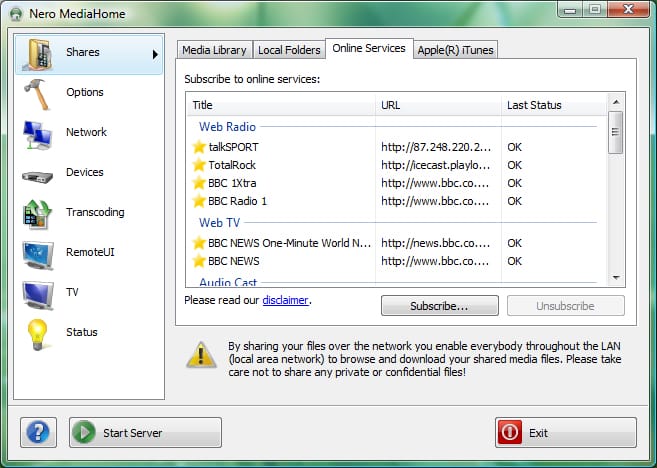This screenshot has height=468, width=657.
Task: Click the Network computers icon
Action: click(38, 135)
